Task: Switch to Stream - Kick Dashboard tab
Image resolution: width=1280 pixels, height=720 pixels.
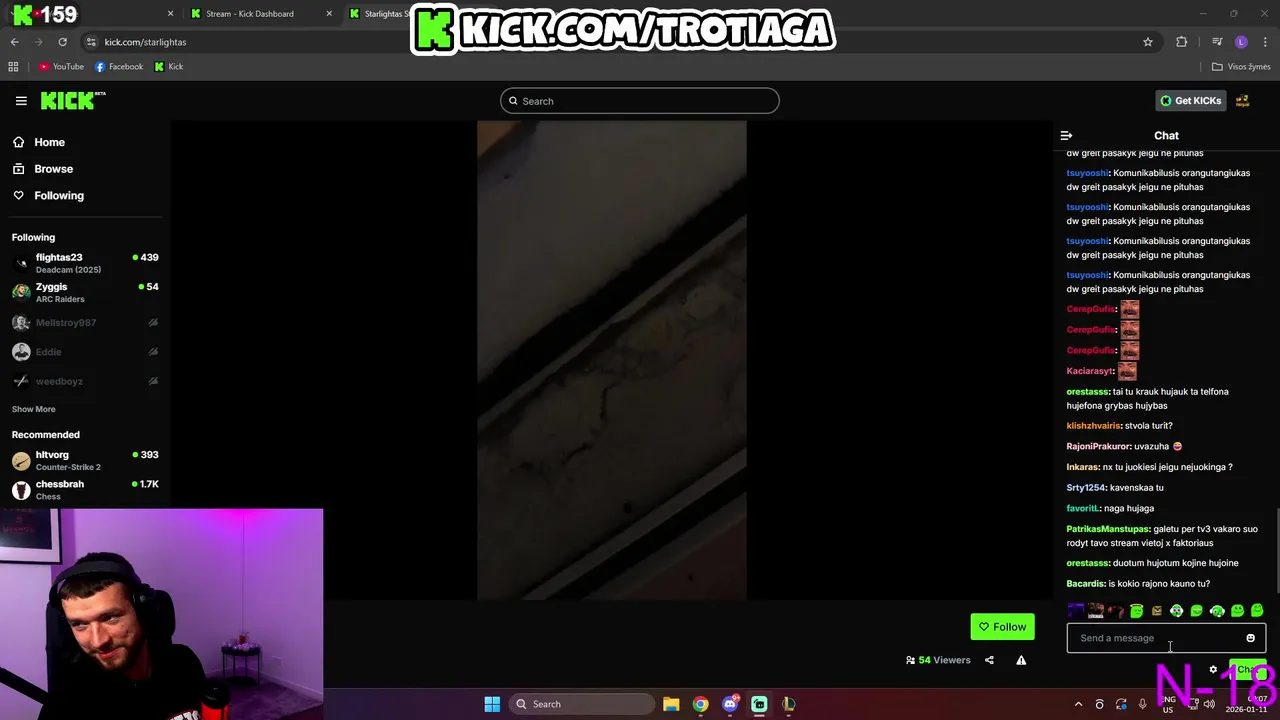Action: (250, 14)
